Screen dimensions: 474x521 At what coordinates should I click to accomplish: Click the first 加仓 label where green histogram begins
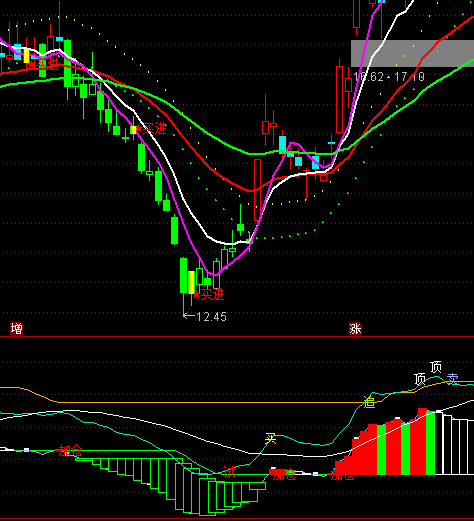pos(70,450)
